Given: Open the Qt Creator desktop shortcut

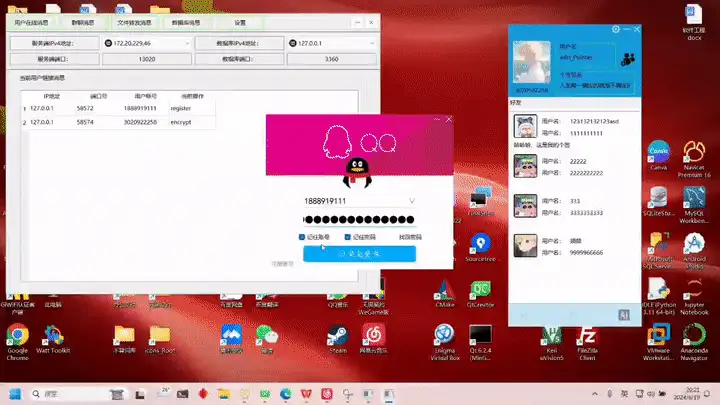Looking at the screenshot, I should coord(480,294).
